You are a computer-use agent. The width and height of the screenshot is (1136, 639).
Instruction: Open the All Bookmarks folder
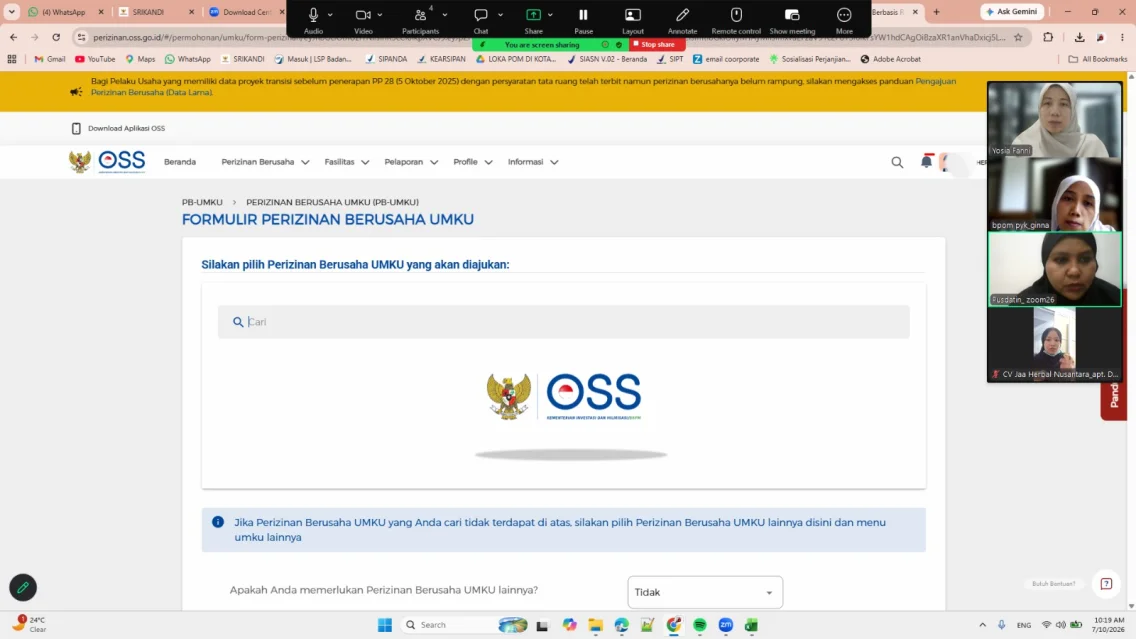coord(1098,59)
